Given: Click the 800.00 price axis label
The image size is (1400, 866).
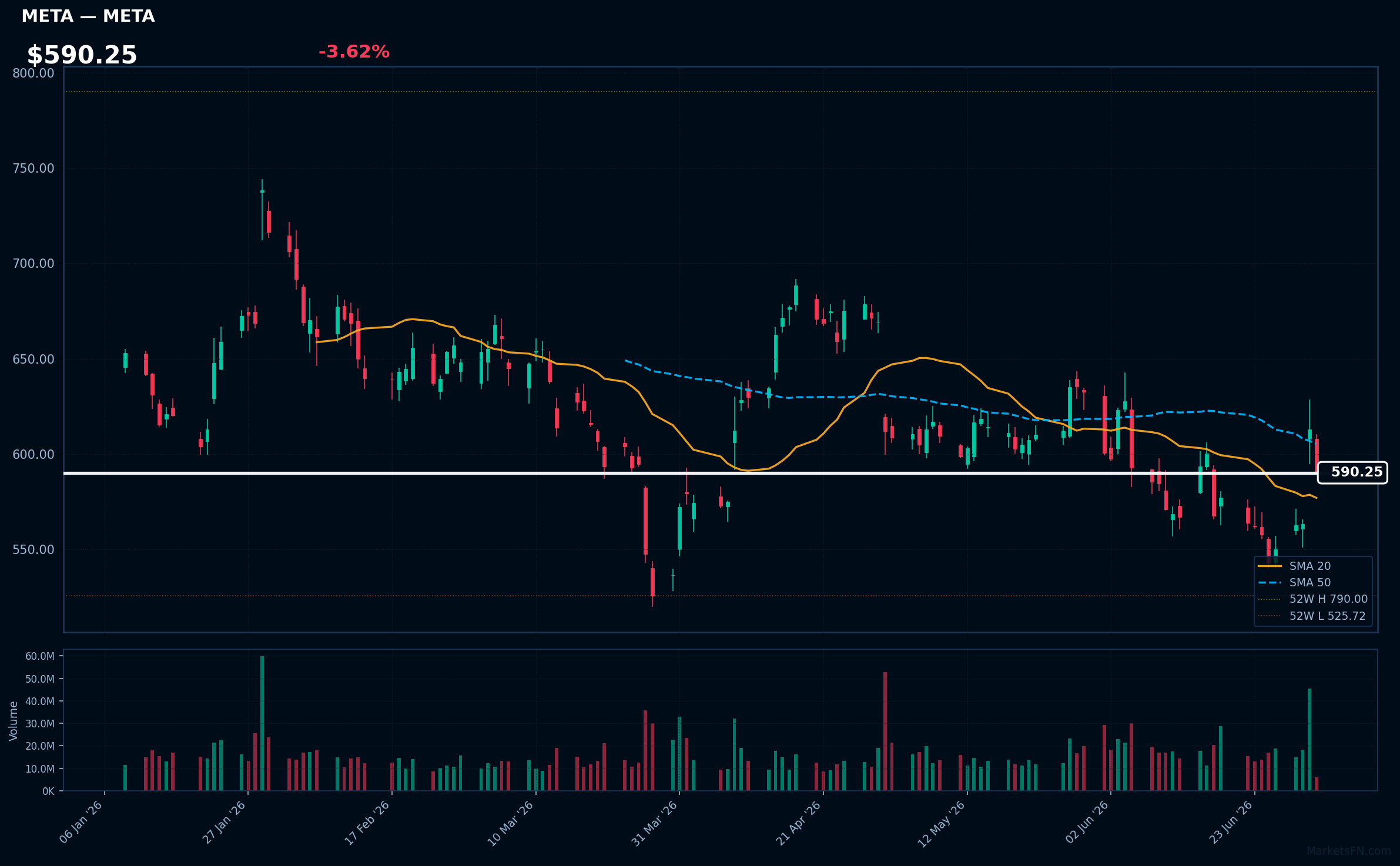Looking at the screenshot, I should (34, 73).
